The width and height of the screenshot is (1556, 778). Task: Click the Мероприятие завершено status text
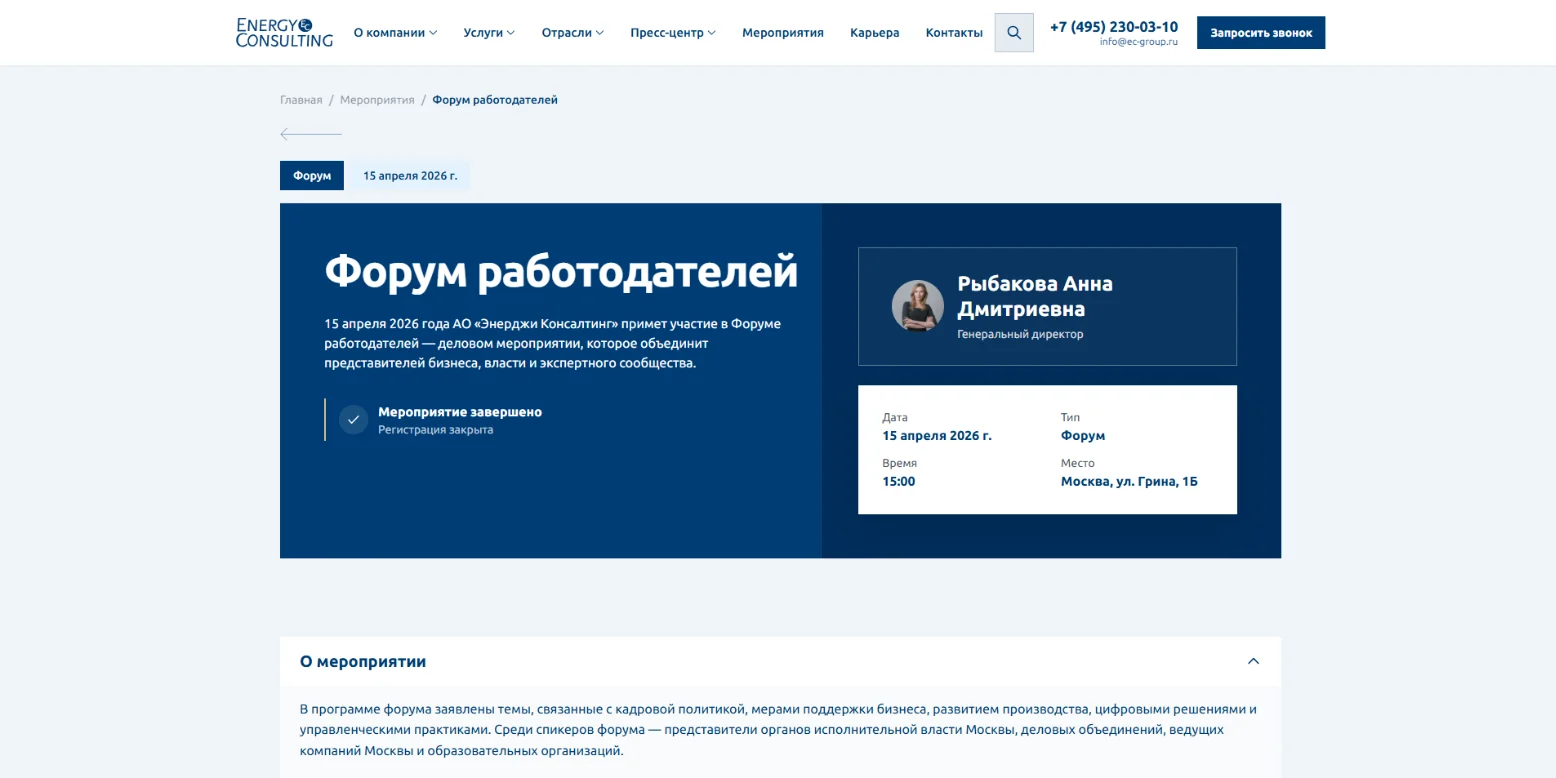click(x=460, y=412)
